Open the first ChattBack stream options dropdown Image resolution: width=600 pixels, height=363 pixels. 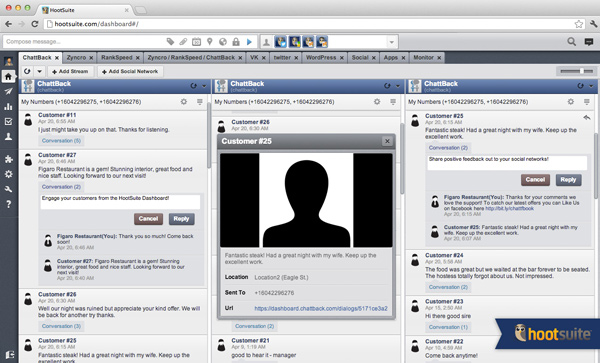[204, 86]
